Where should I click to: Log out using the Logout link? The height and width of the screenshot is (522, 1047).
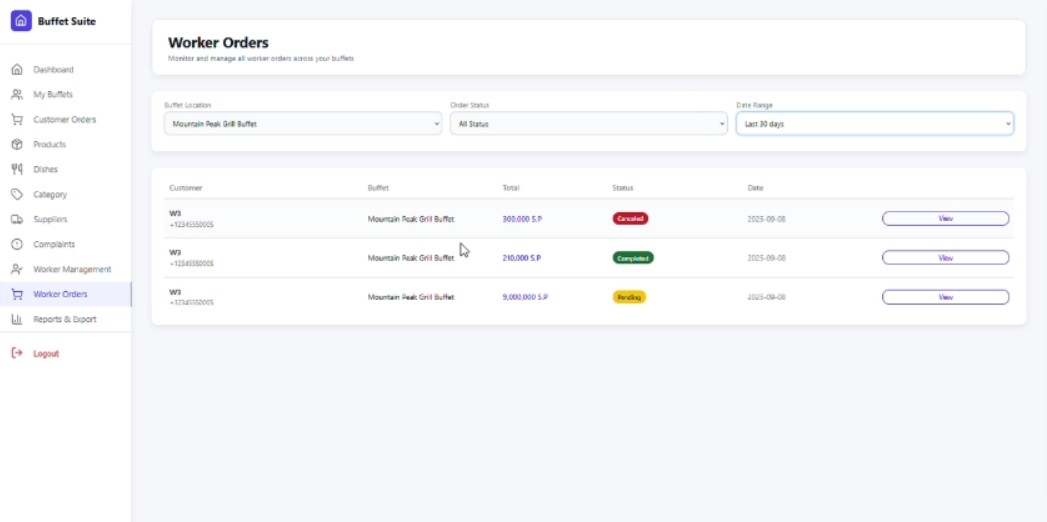[x=45, y=354]
